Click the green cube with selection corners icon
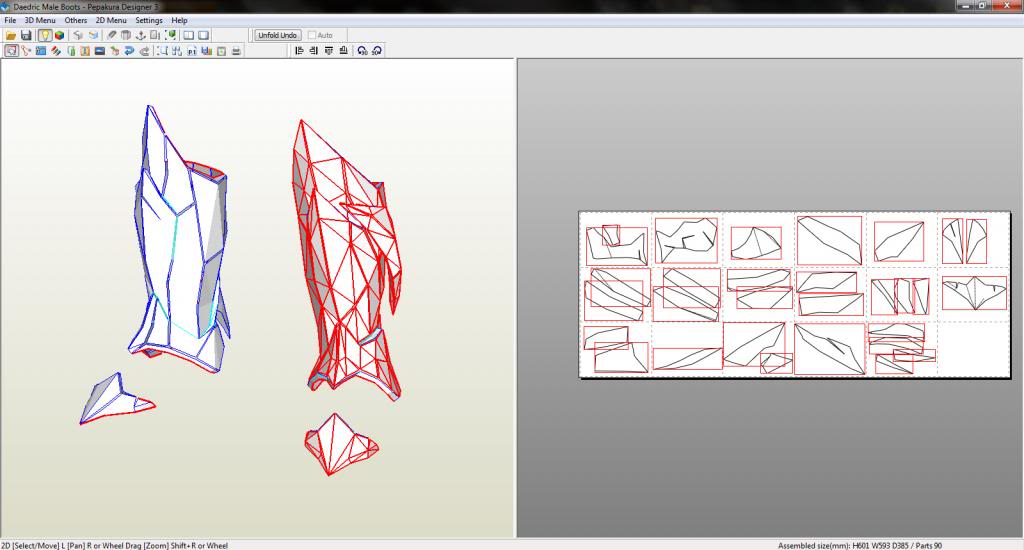The image size is (1024, 550). [x=170, y=35]
